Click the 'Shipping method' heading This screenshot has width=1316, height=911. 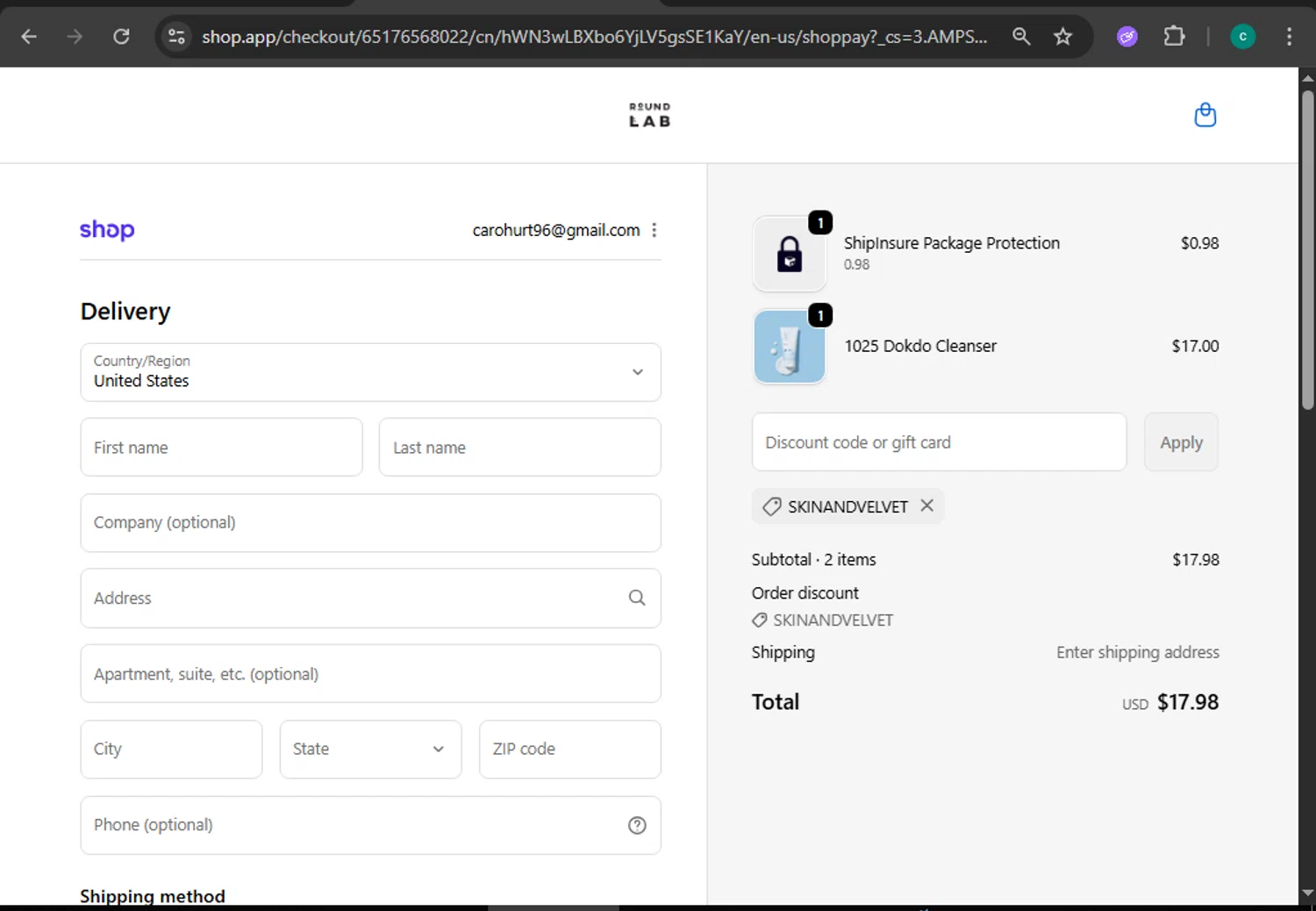tap(153, 896)
